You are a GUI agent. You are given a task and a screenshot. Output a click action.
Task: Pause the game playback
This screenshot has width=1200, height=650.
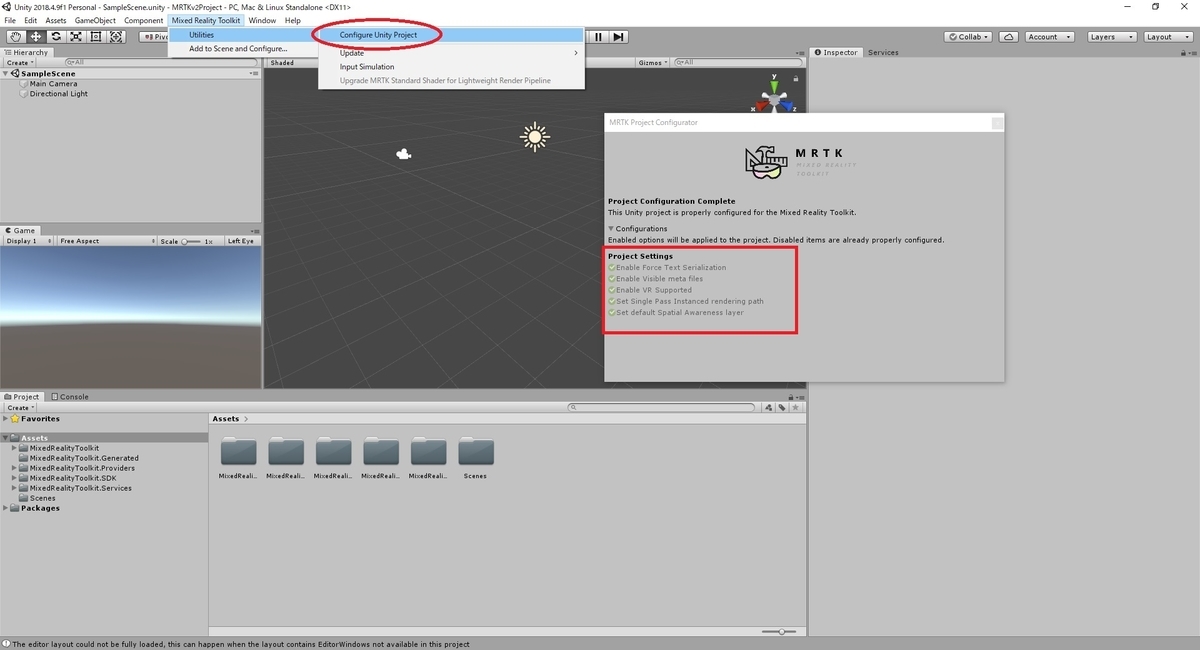[x=598, y=37]
